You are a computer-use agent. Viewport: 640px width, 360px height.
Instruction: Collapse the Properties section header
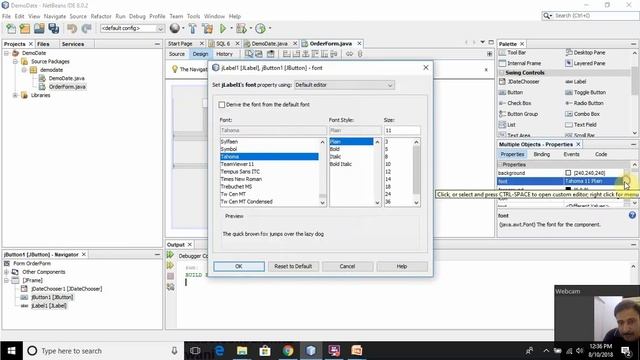501,164
